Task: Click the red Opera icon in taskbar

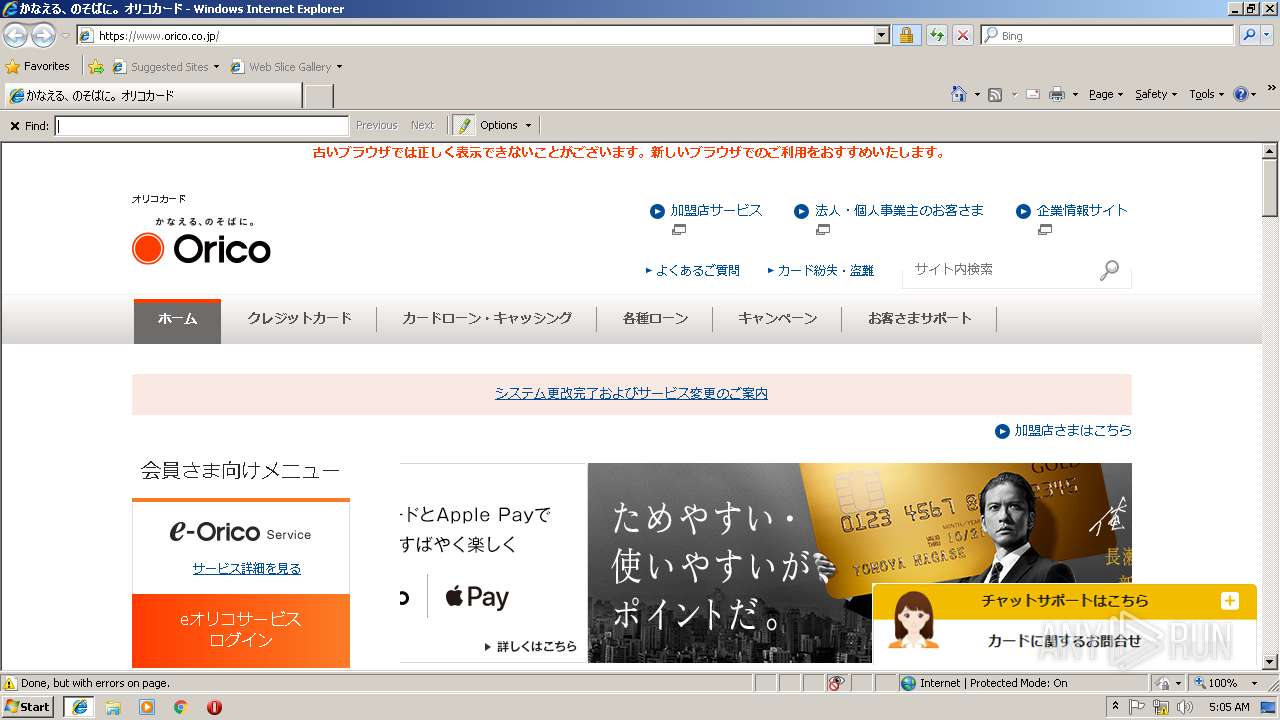Action: (214, 706)
